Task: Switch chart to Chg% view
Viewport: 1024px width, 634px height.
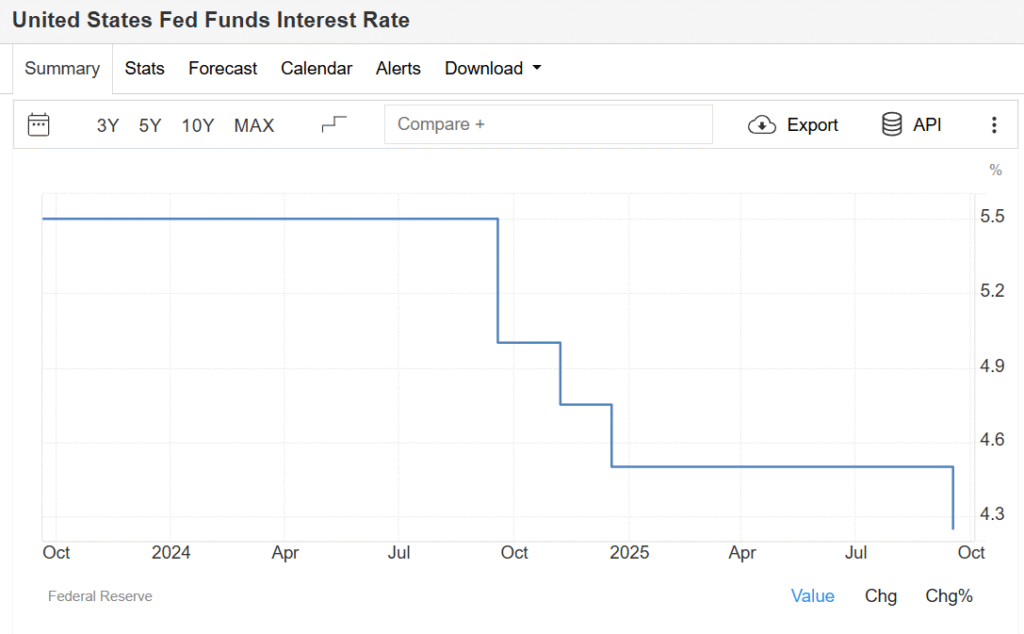Action: [949, 596]
